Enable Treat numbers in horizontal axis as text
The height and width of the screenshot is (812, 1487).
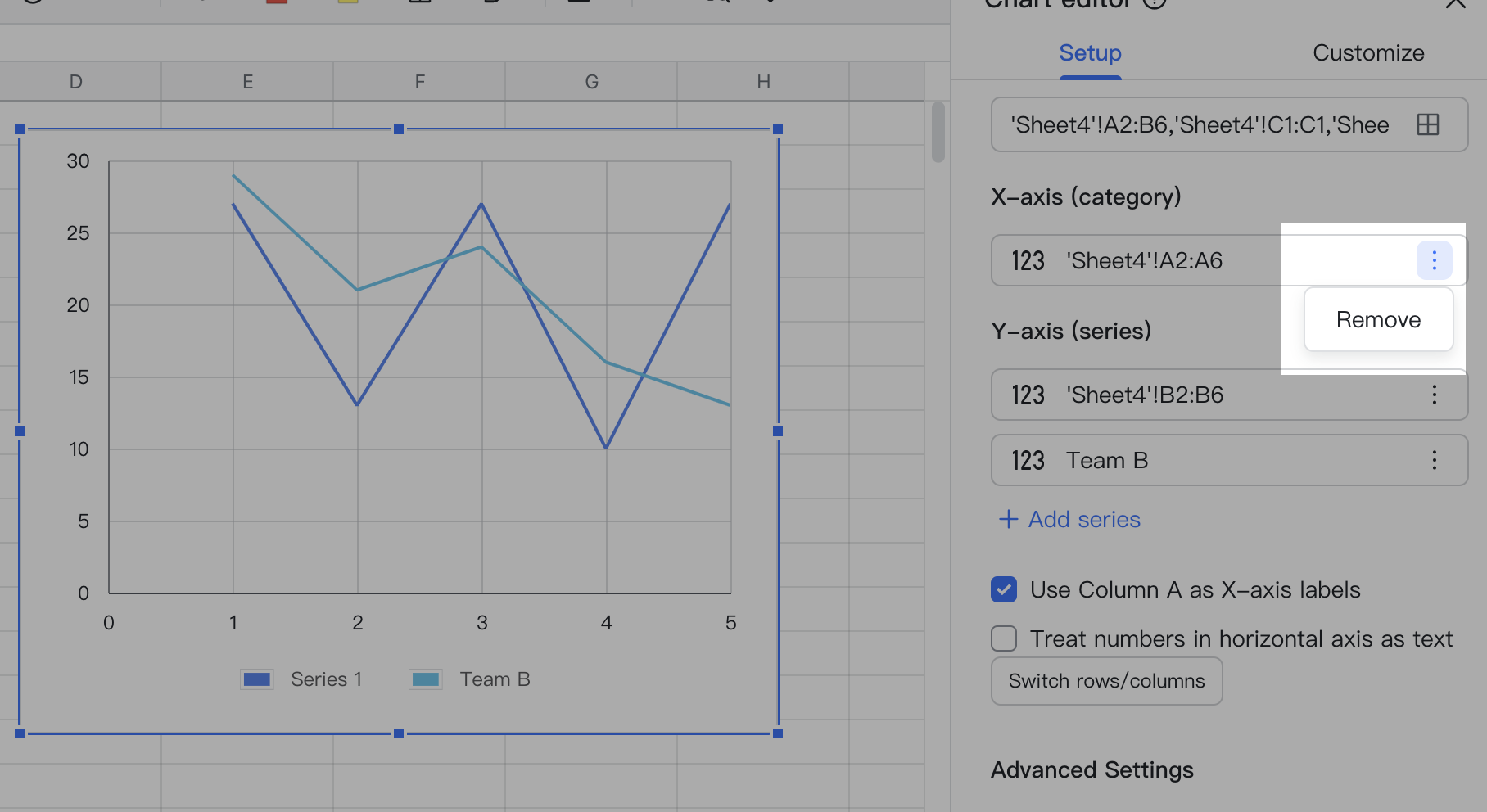pos(1003,638)
